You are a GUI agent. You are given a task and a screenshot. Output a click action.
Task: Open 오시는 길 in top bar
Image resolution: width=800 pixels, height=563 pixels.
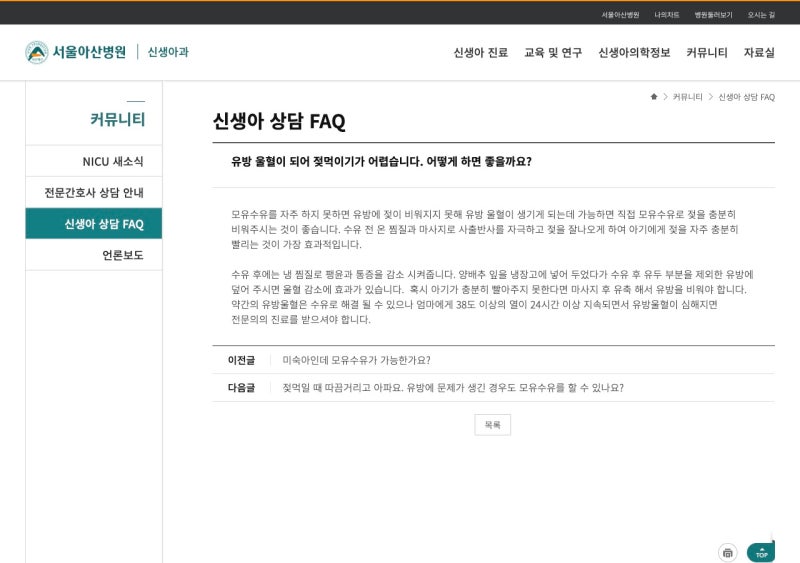click(x=761, y=15)
